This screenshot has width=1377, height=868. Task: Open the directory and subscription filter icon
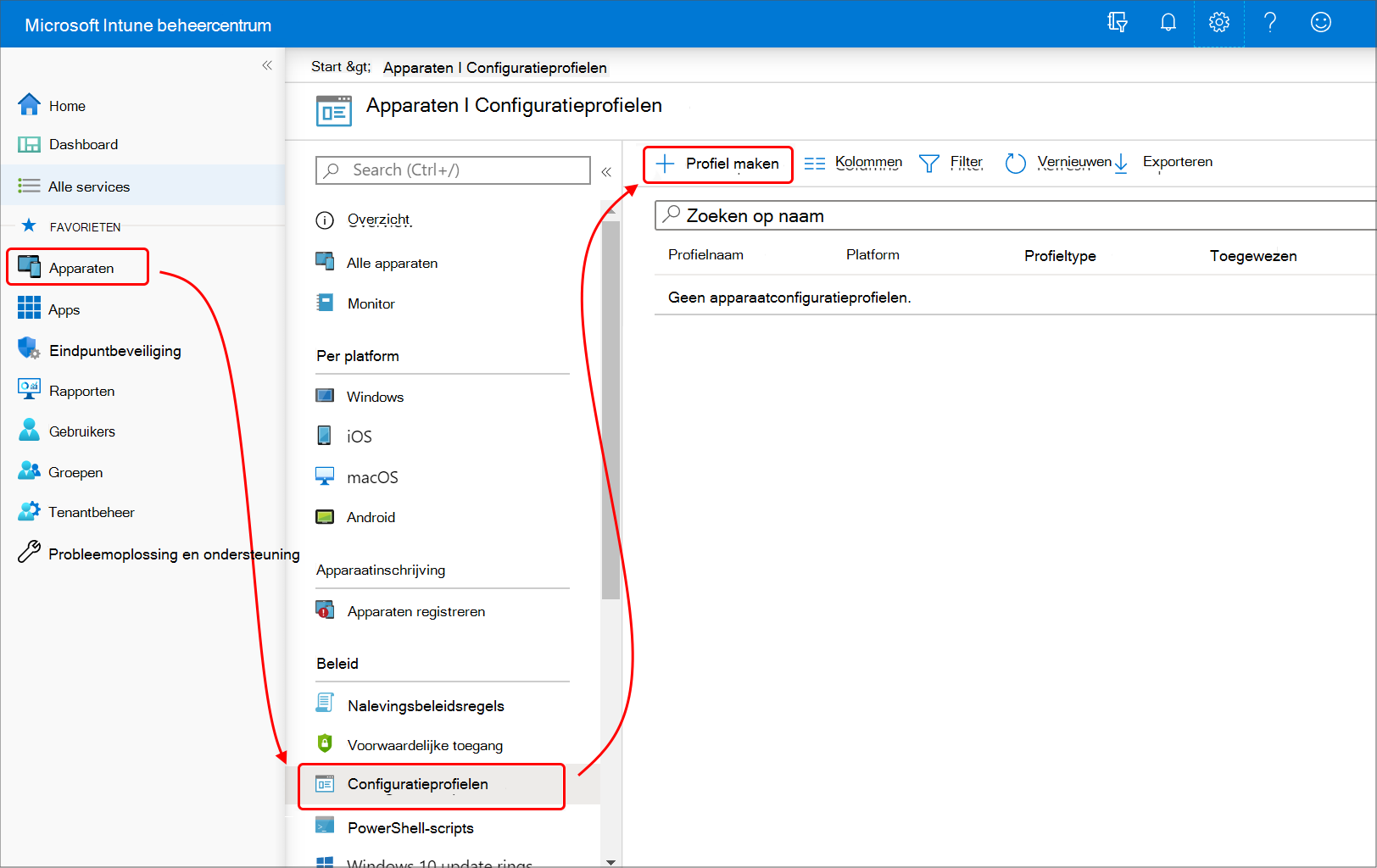pos(1118,23)
